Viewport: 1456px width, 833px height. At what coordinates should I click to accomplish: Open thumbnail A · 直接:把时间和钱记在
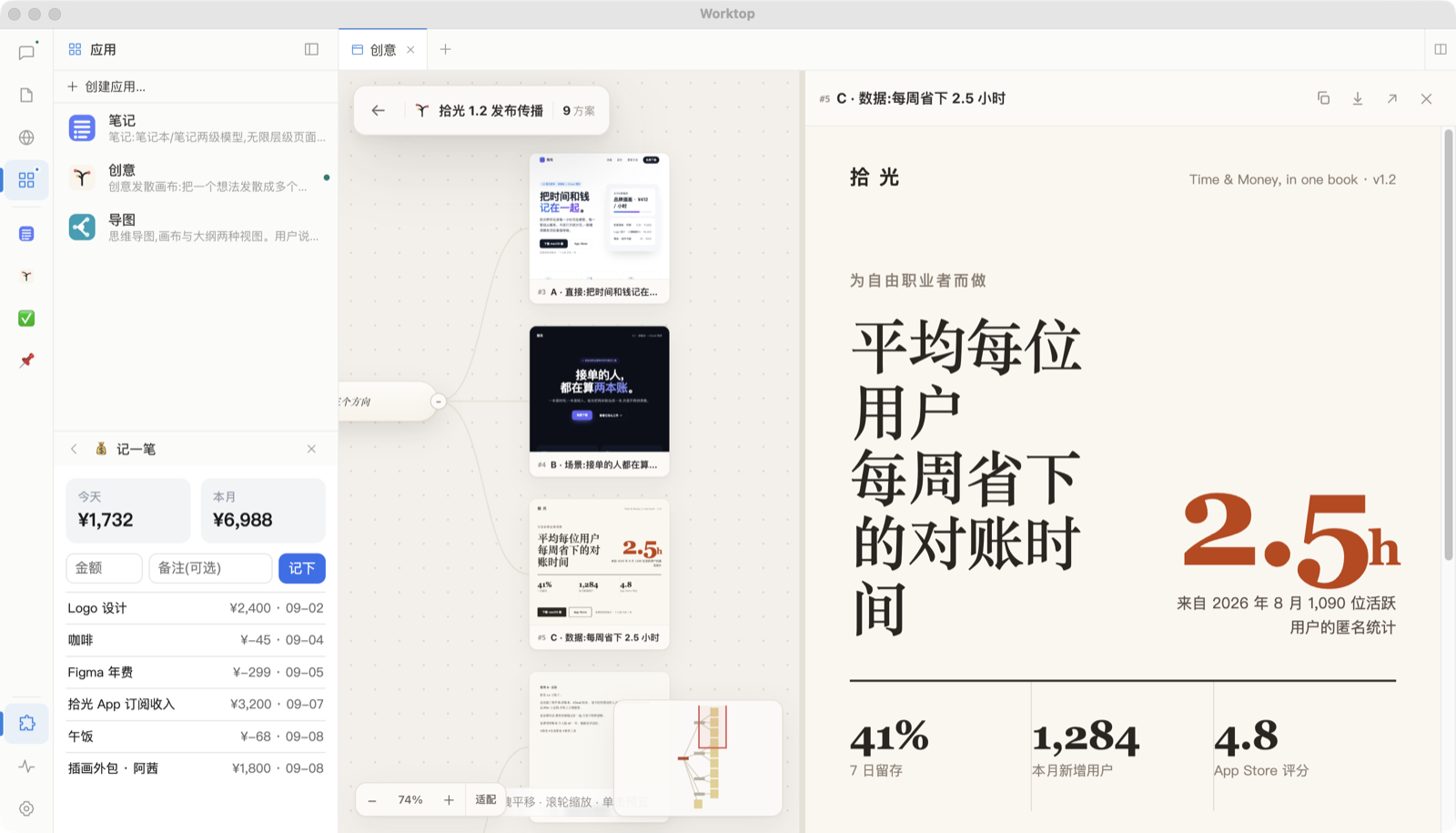click(x=600, y=228)
